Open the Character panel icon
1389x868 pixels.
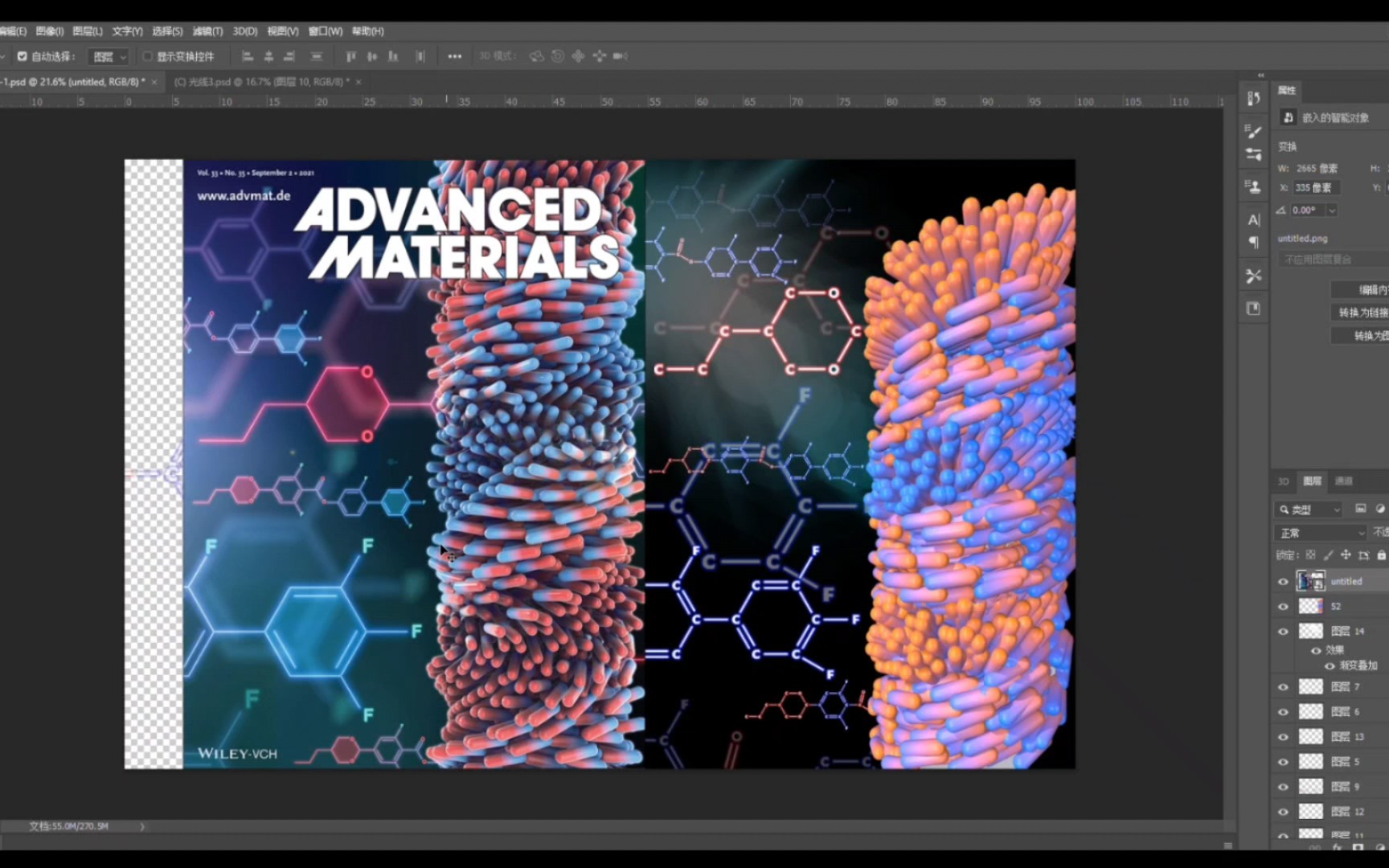coord(1253,219)
